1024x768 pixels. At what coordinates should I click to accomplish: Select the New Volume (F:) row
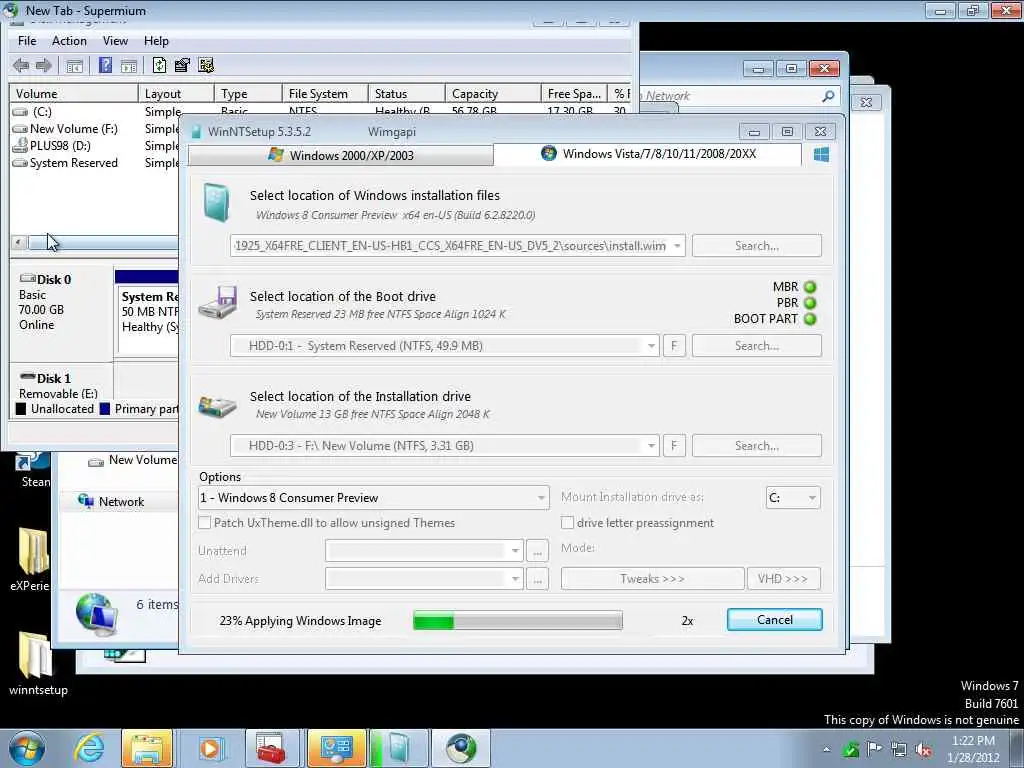74,129
